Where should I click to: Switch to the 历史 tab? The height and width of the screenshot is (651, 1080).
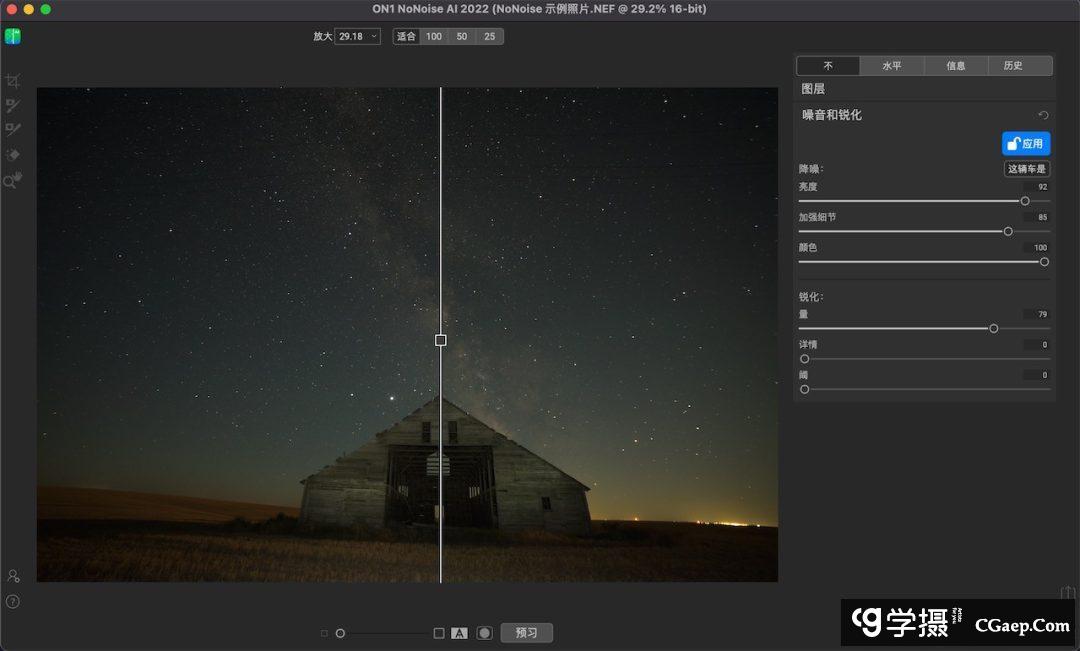coord(1013,66)
